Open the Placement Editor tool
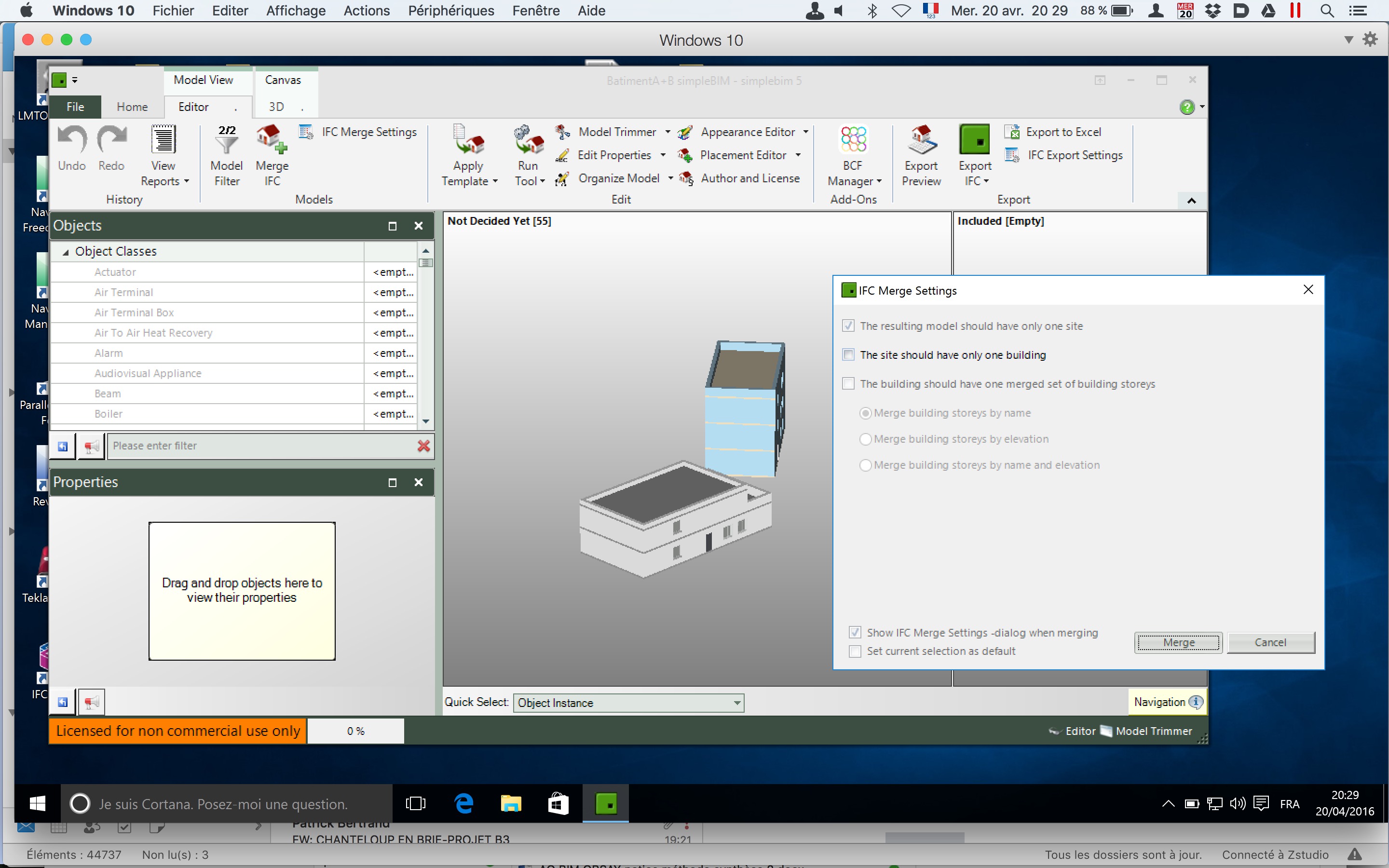This screenshot has width=1389, height=868. pos(742,155)
